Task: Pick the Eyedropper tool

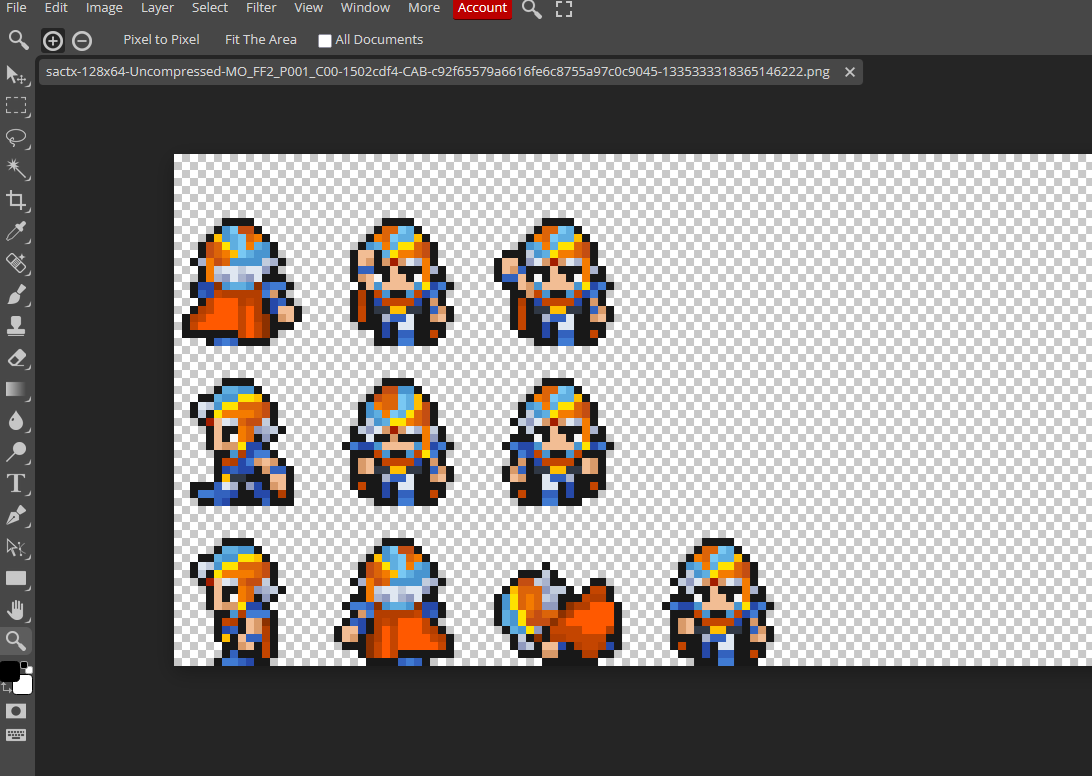Action: tap(16, 232)
